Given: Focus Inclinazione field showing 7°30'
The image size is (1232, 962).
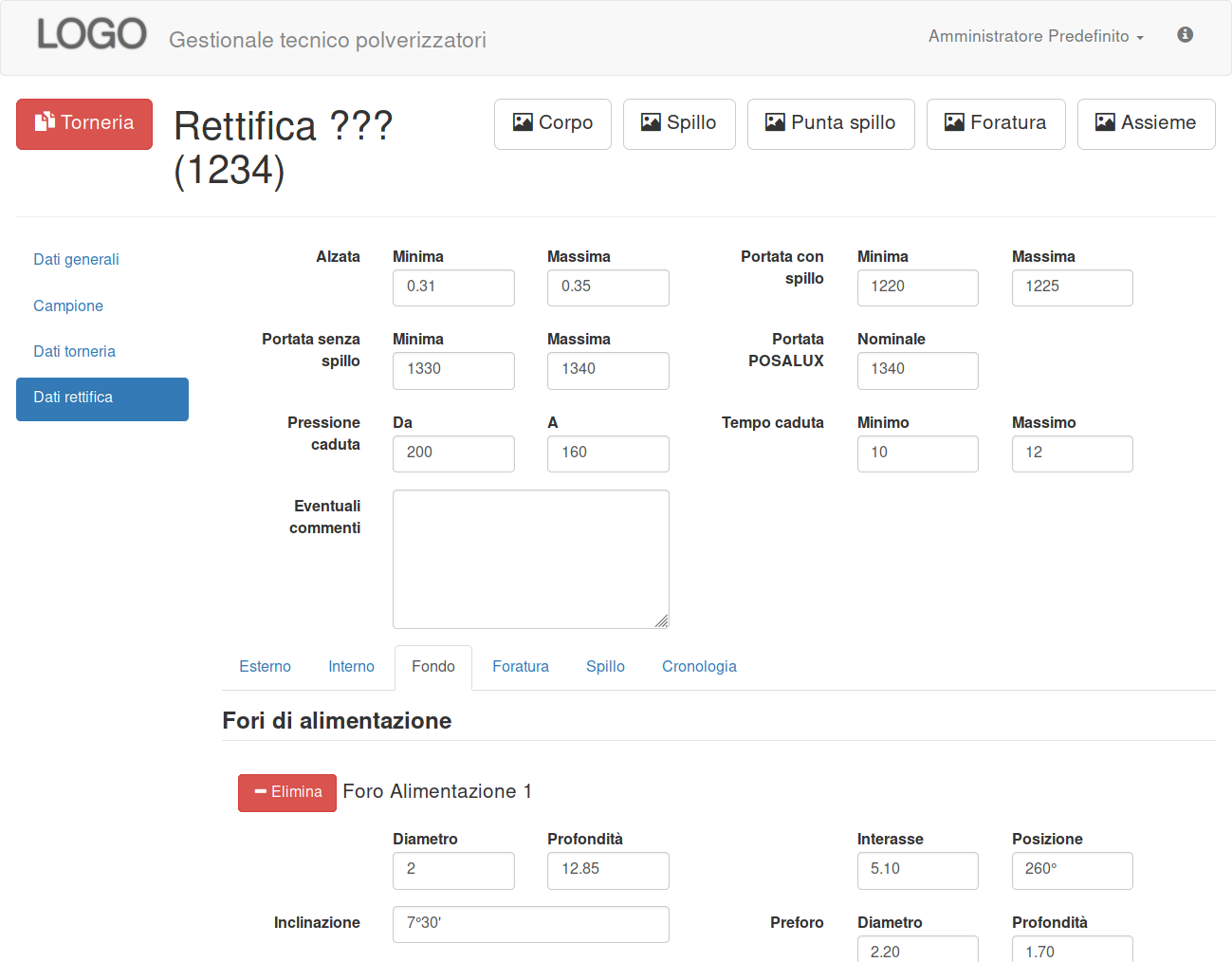Looking at the screenshot, I should pyautogui.click(x=531, y=924).
